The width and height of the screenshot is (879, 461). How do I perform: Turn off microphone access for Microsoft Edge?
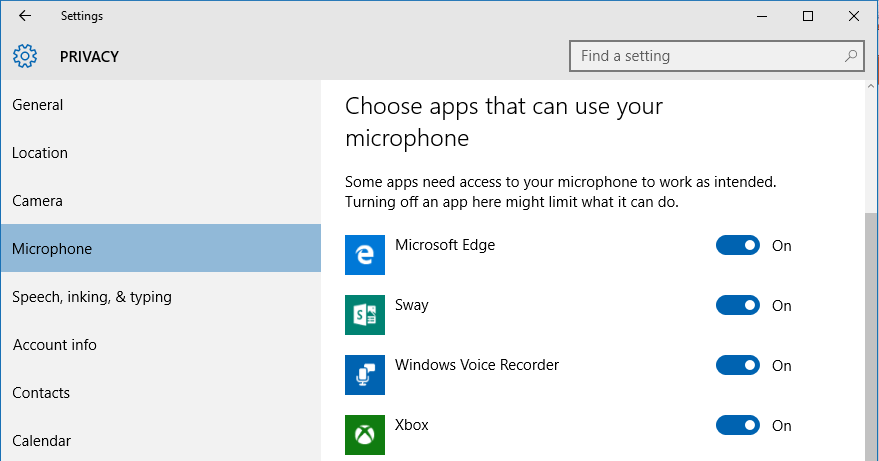[x=738, y=245]
